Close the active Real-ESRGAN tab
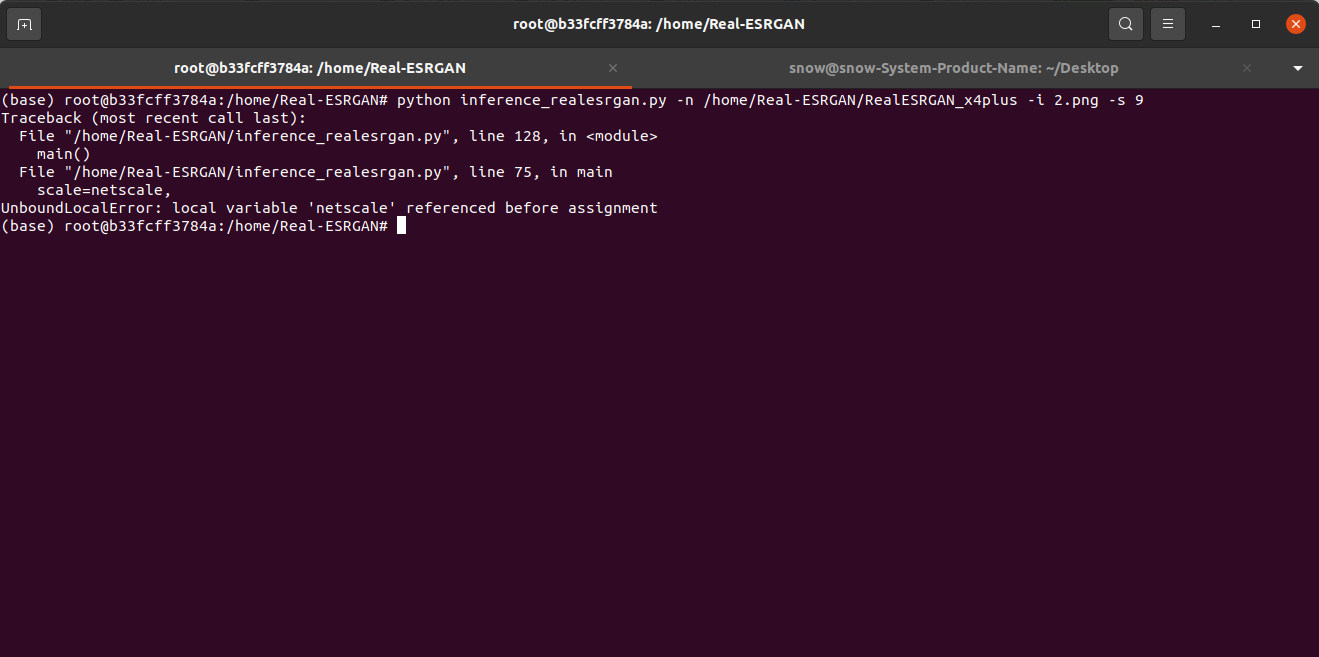This screenshot has width=1319, height=657. (613, 68)
